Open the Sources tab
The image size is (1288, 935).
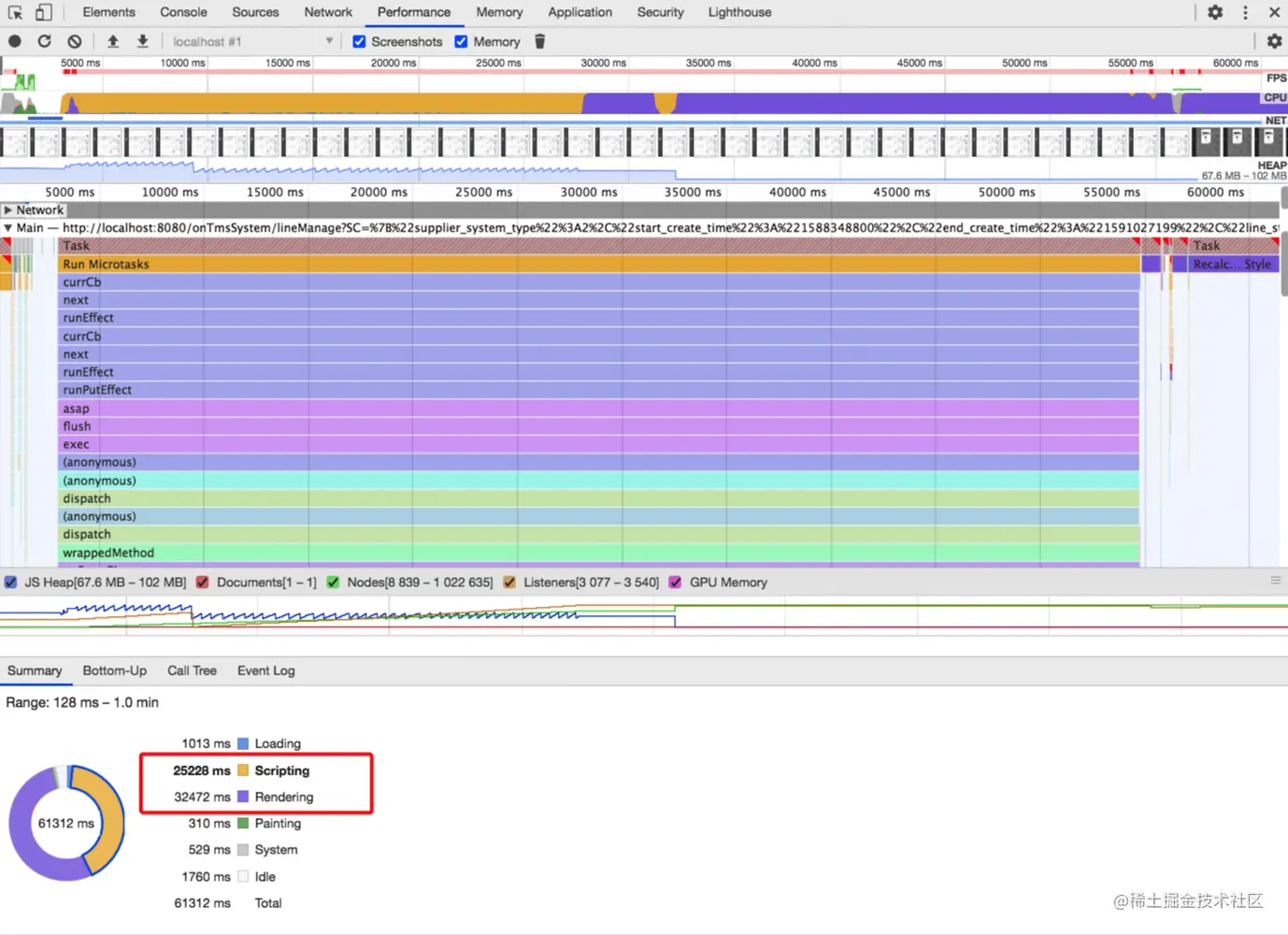(x=255, y=12)
